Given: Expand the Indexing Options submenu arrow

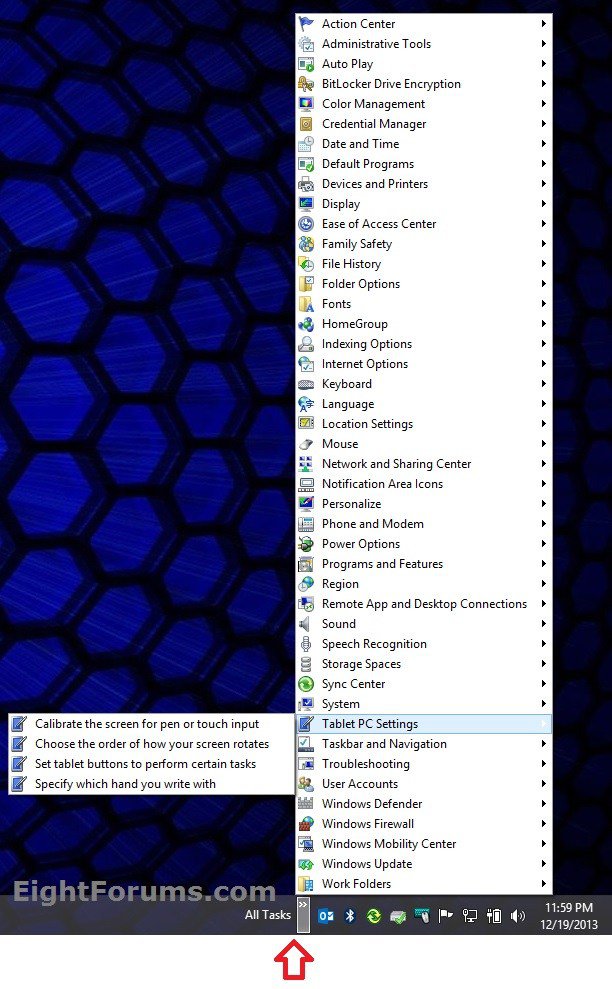Looking at the screenshot, I should tap(543, 344).
